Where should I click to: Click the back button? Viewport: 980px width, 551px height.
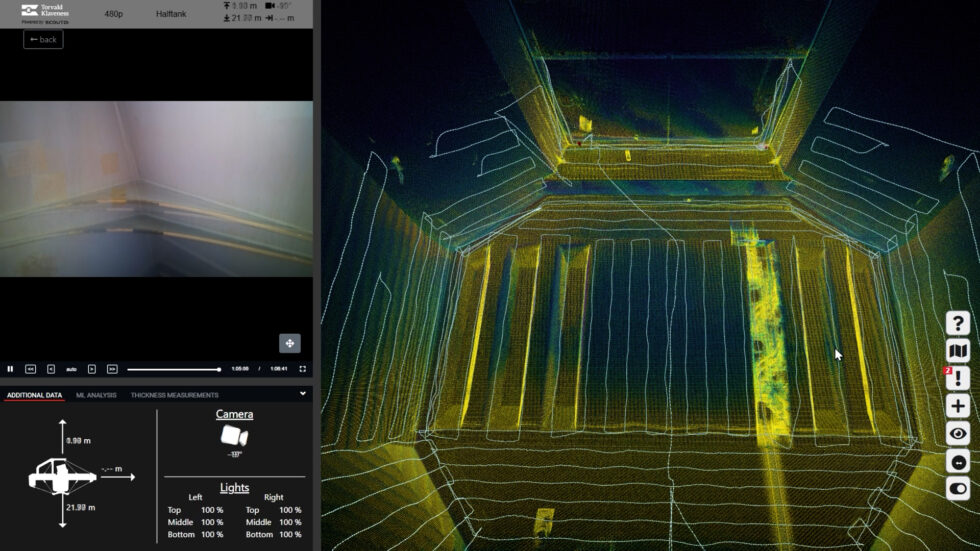43,40
